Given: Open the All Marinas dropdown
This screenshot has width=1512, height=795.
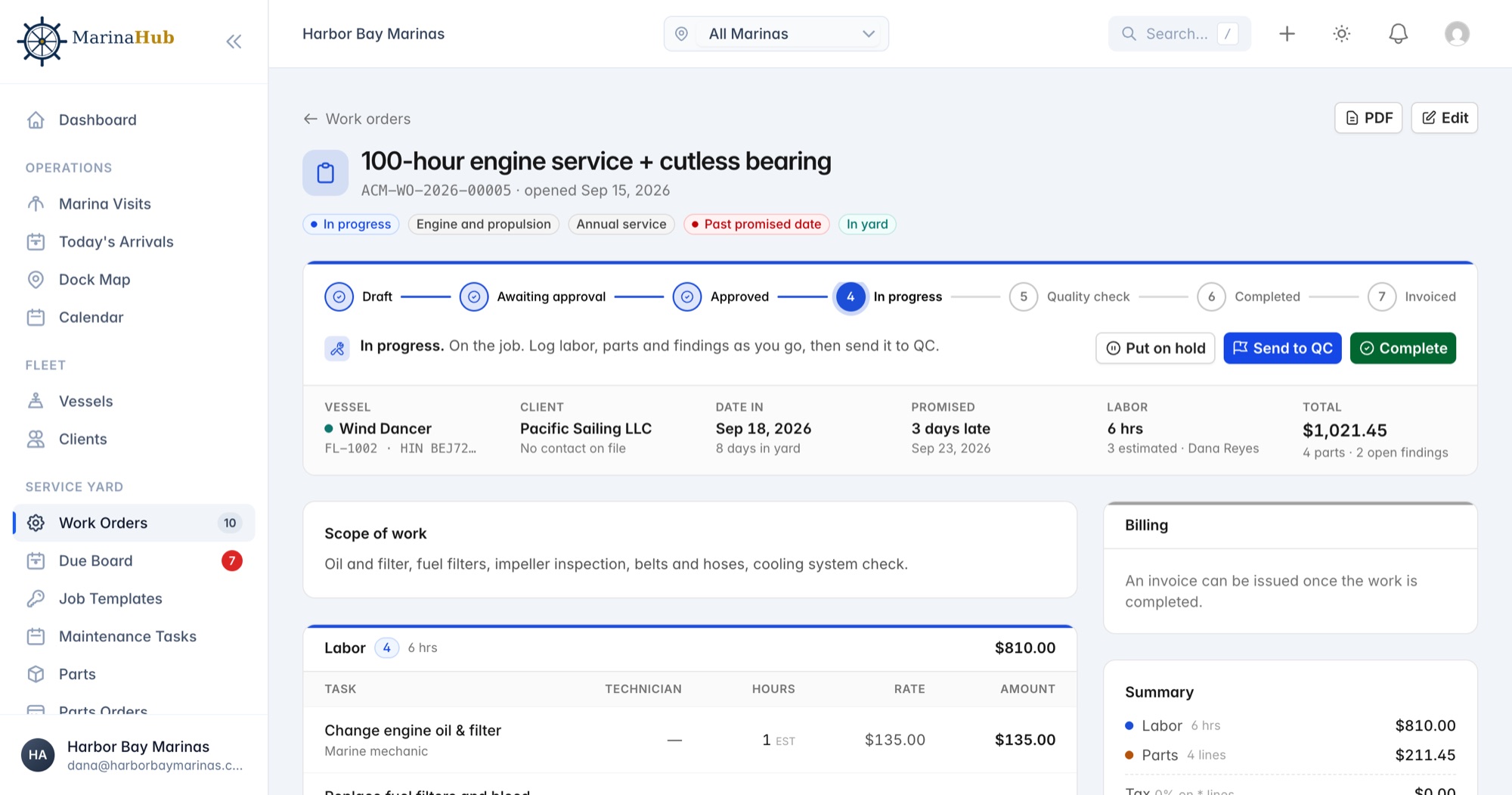Looking at the screenshot, I should point(776,34).
